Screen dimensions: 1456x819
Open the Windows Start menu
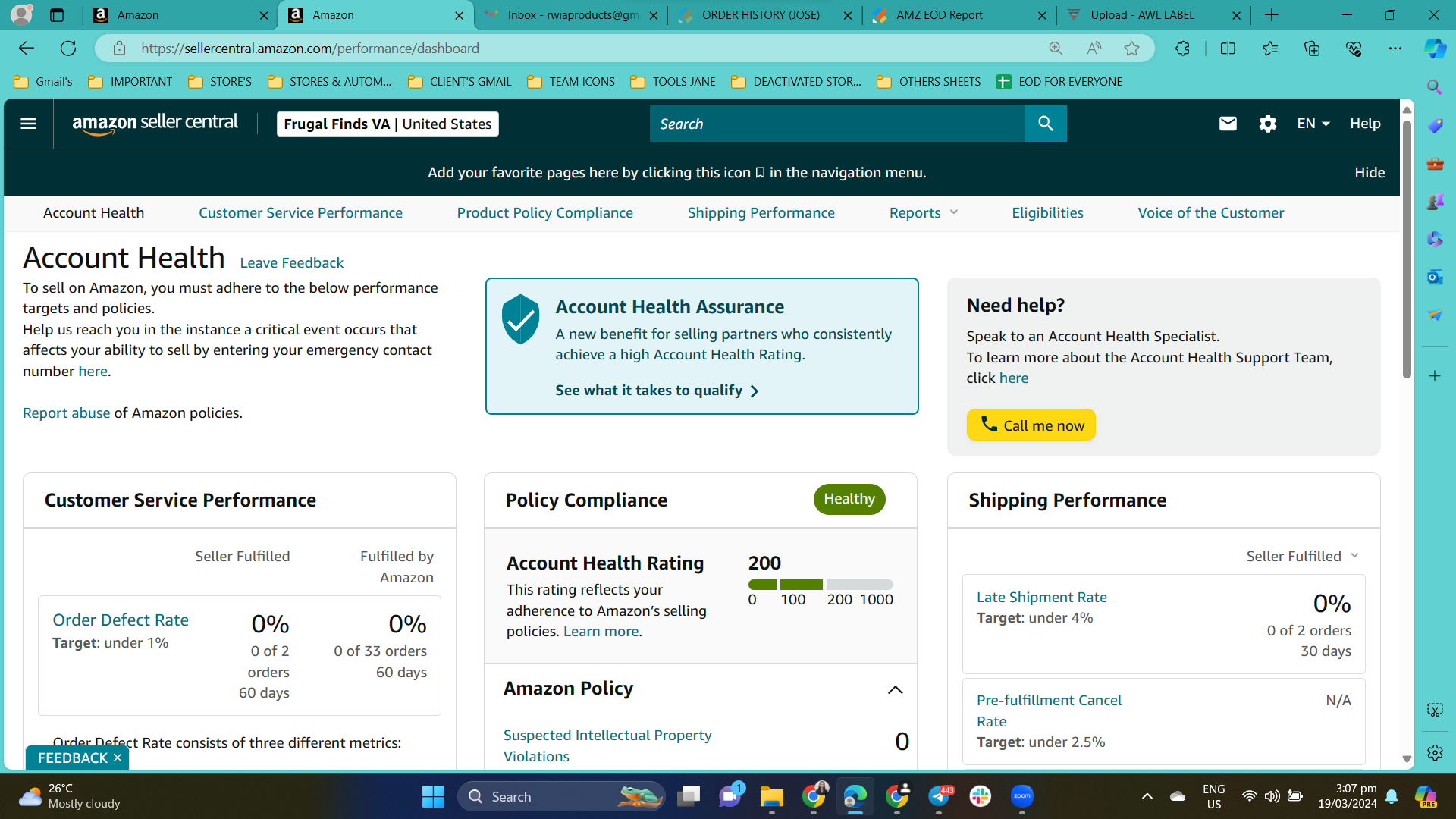tap(433, 796)
